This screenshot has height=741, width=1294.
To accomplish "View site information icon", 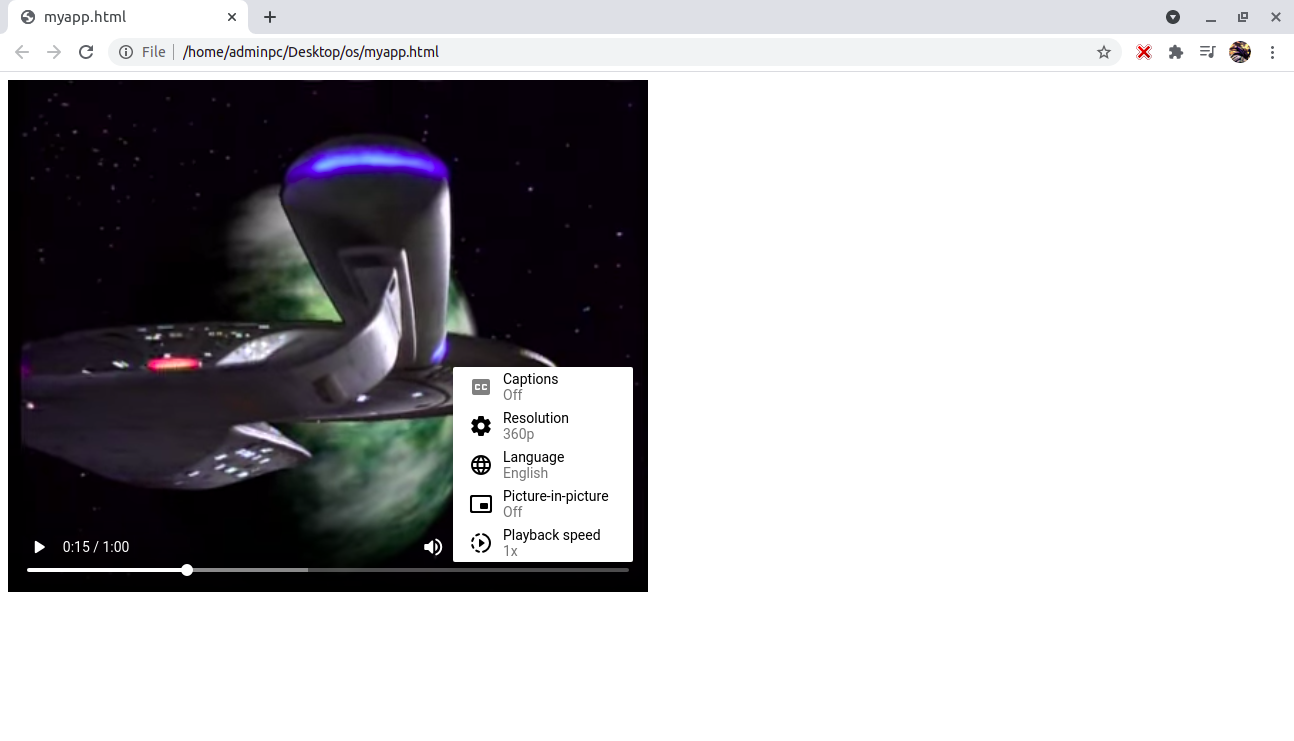I will click(x=126, y=52).
